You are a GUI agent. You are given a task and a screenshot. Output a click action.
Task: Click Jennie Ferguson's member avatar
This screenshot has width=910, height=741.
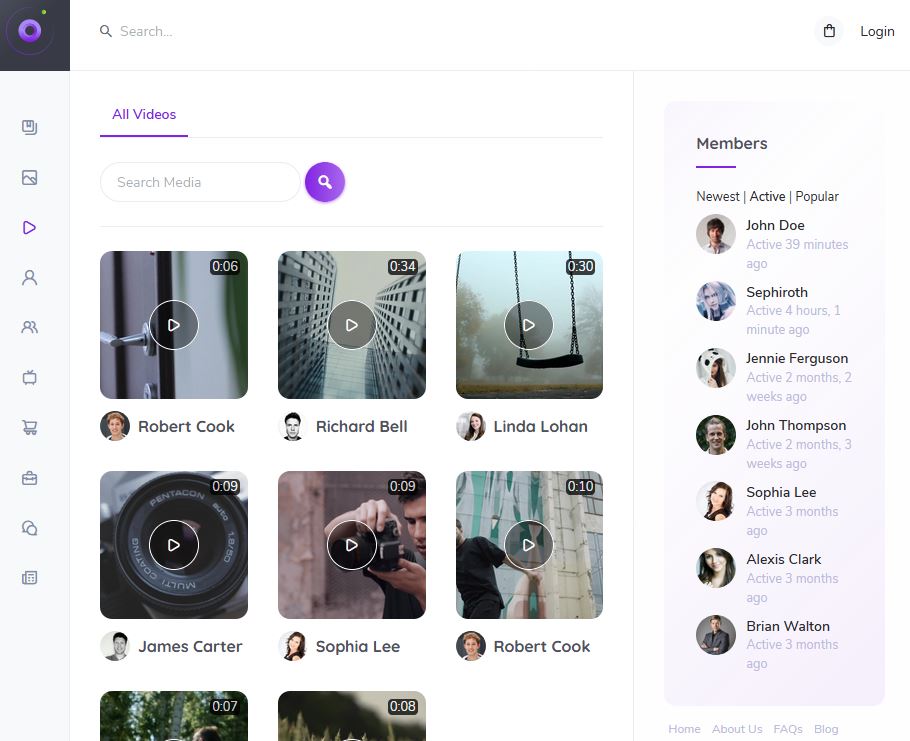(x=716, y=368)
